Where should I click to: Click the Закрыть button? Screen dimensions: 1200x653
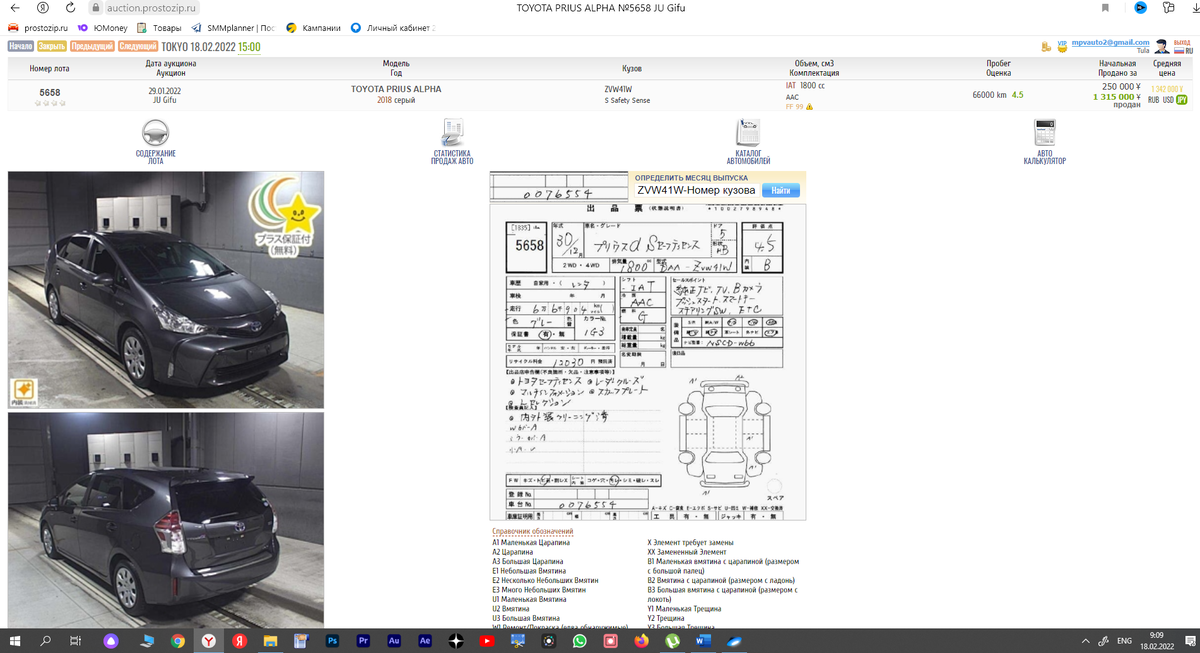(x=53, y=46)
